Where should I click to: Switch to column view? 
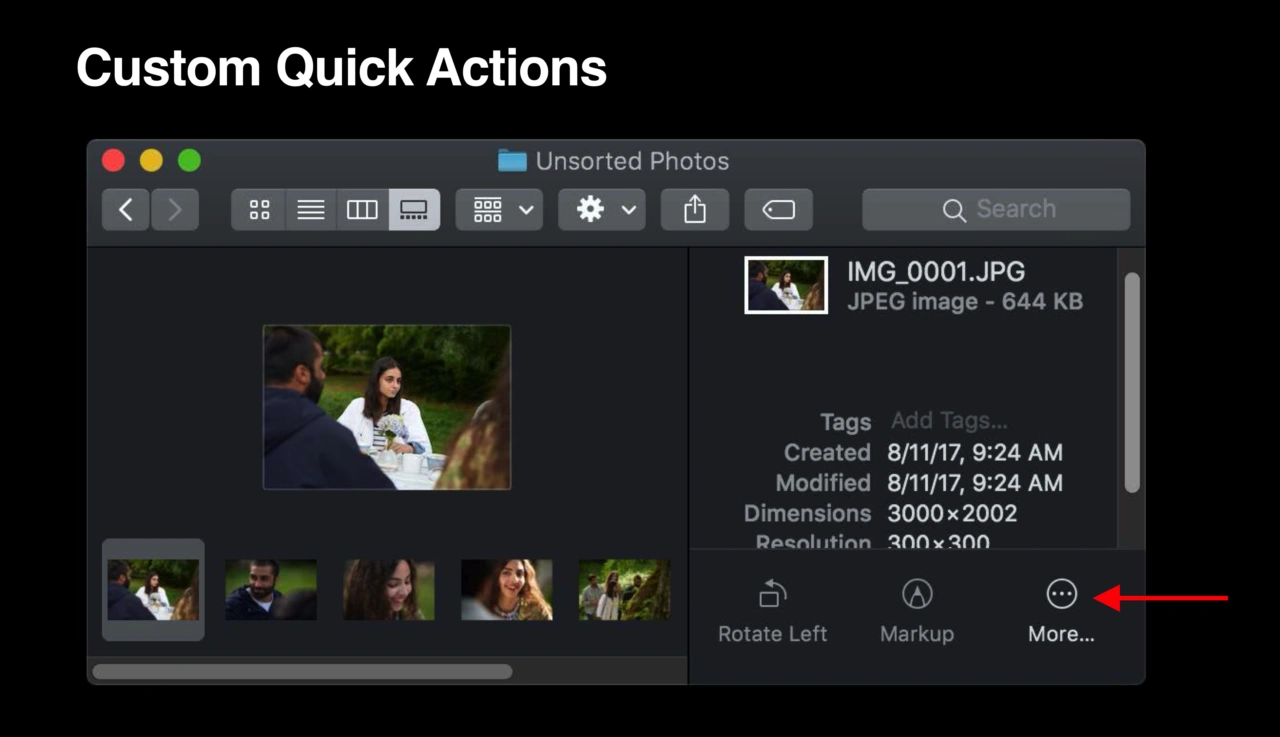(x=362, y=209)
